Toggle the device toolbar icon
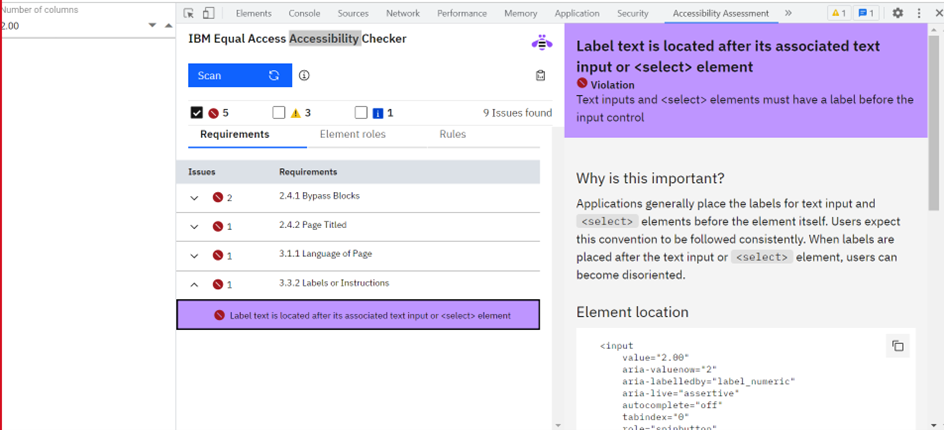Image resolution: width=944 pixels, height=430 pixels. (x=208, y=13)
